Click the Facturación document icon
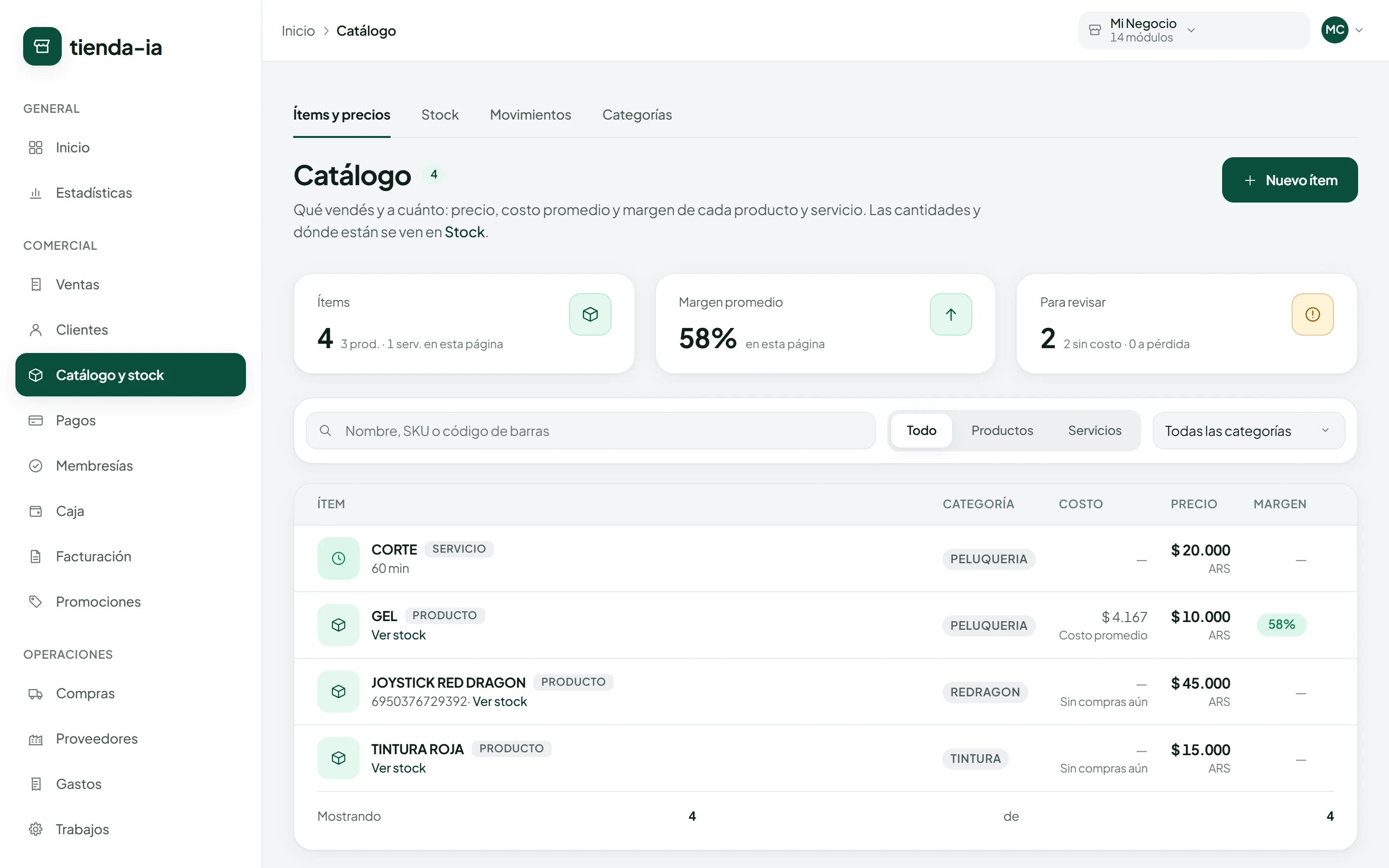 point(36,556)
